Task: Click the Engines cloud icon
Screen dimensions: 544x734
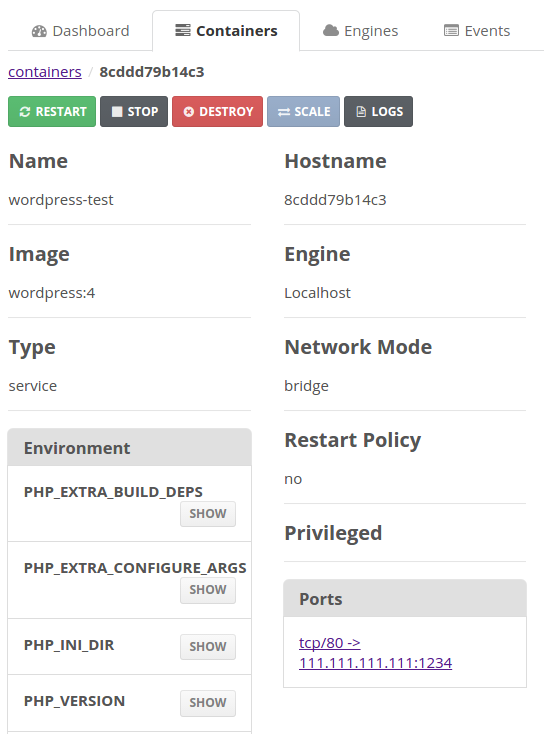Action: tap(331, 31)
